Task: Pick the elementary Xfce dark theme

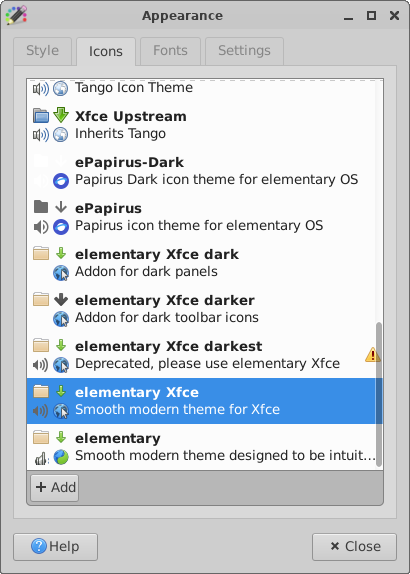Action: (204, 263)
